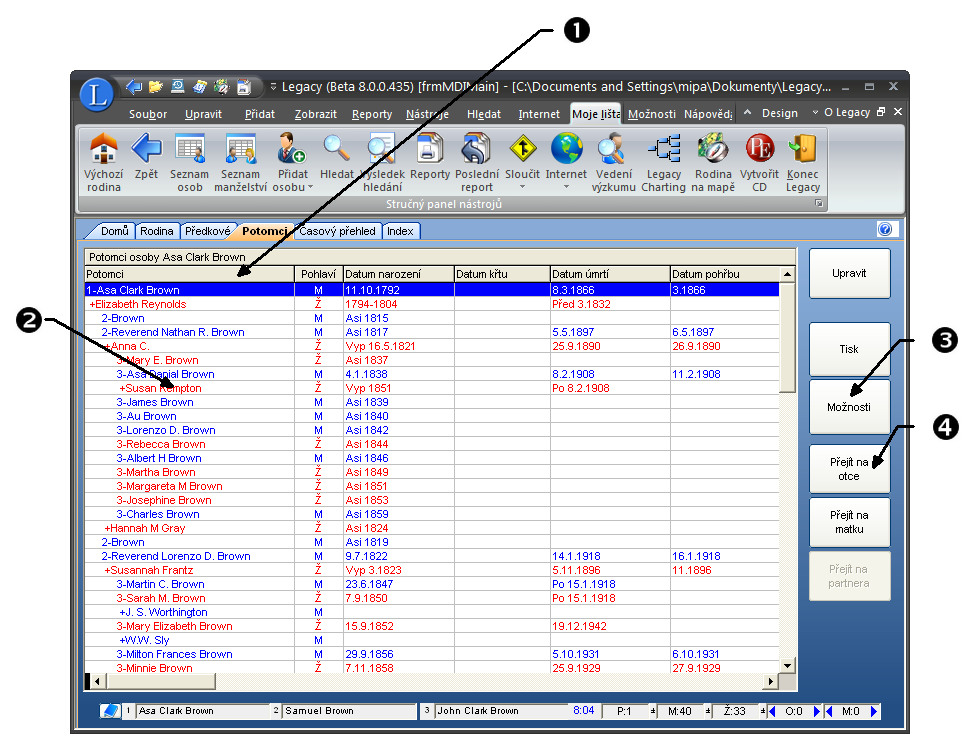Open the Seznam osob name list
This screenshot has height=744, width=980.
189,150
